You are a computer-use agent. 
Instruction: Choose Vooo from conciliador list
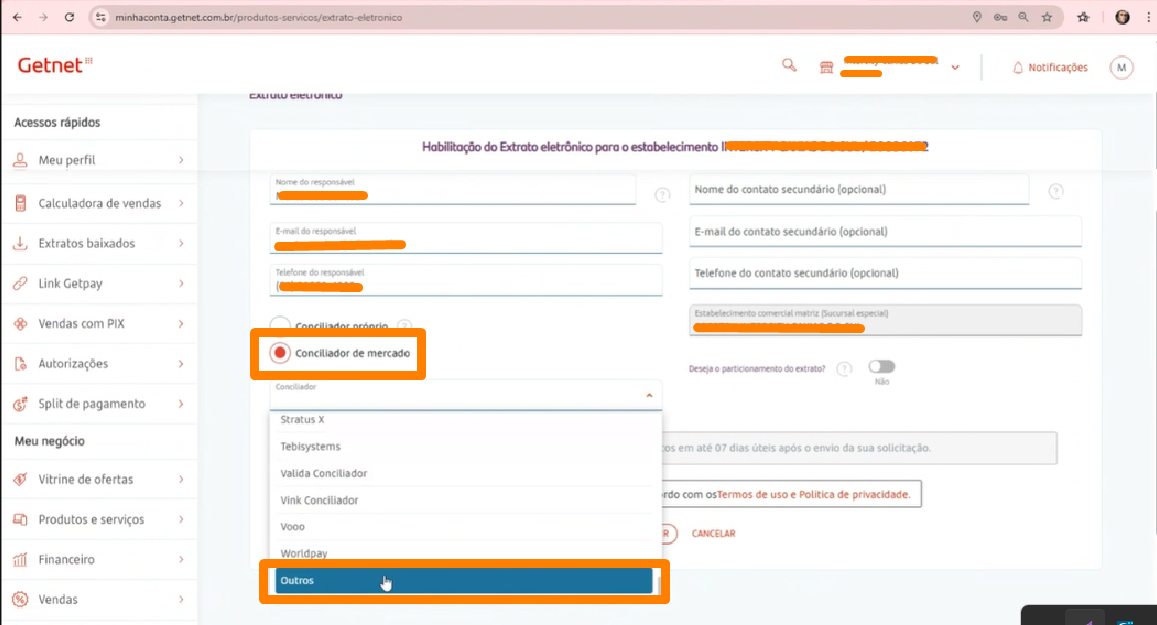pos(466,526)
